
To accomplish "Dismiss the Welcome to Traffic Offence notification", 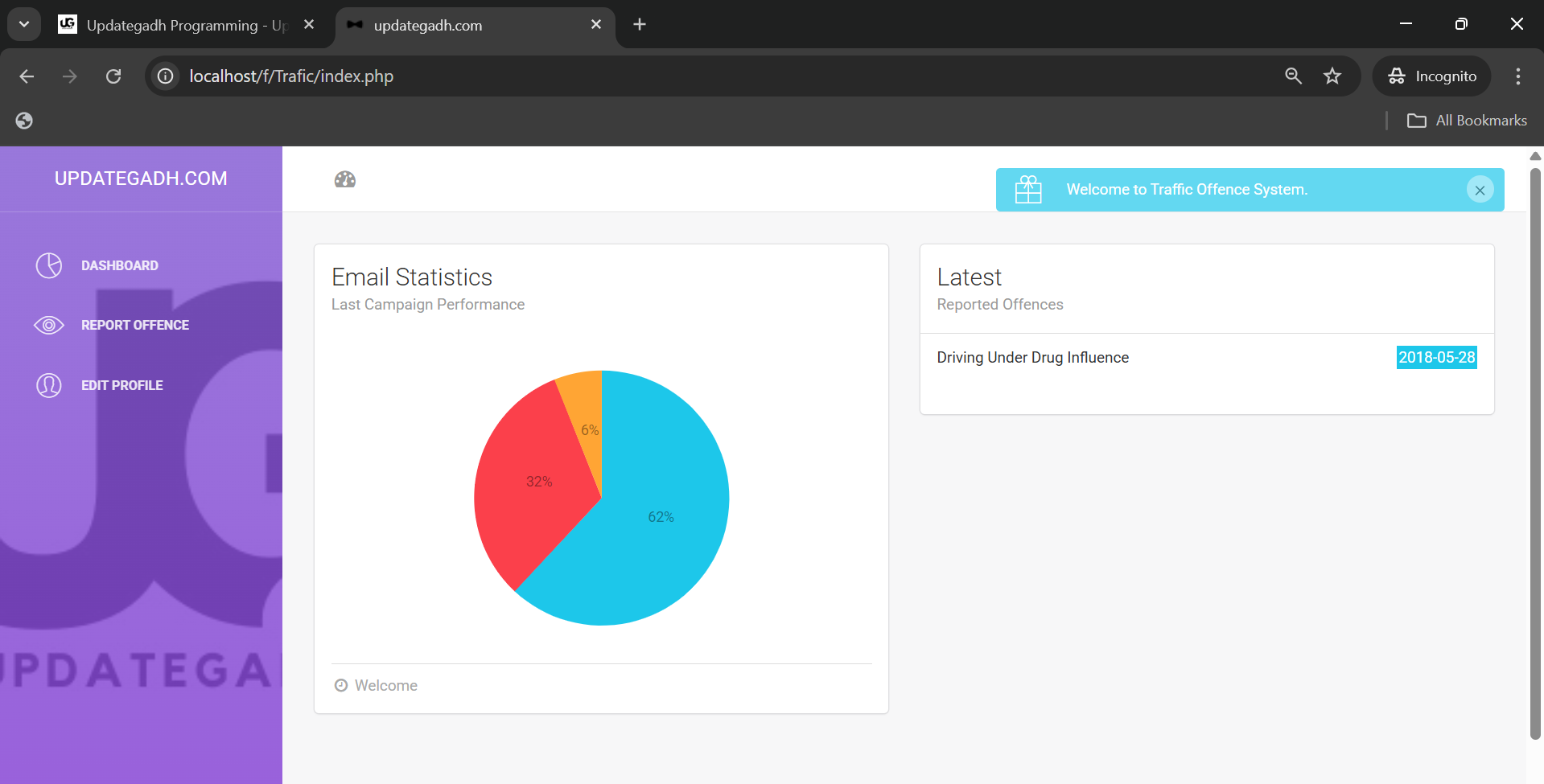I will coord(1480,190).
